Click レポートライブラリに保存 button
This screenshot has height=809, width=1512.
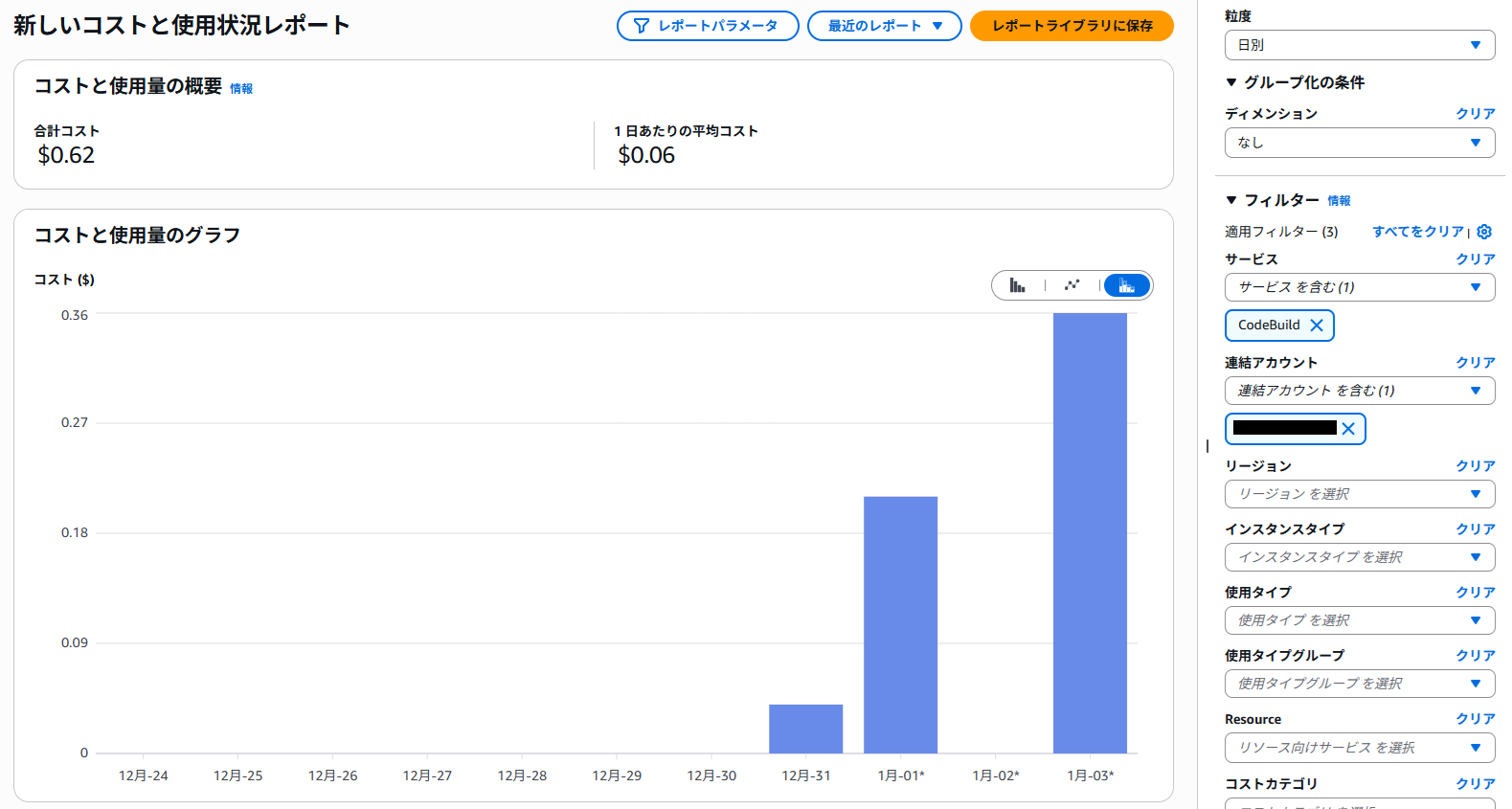coord(1072,26)
